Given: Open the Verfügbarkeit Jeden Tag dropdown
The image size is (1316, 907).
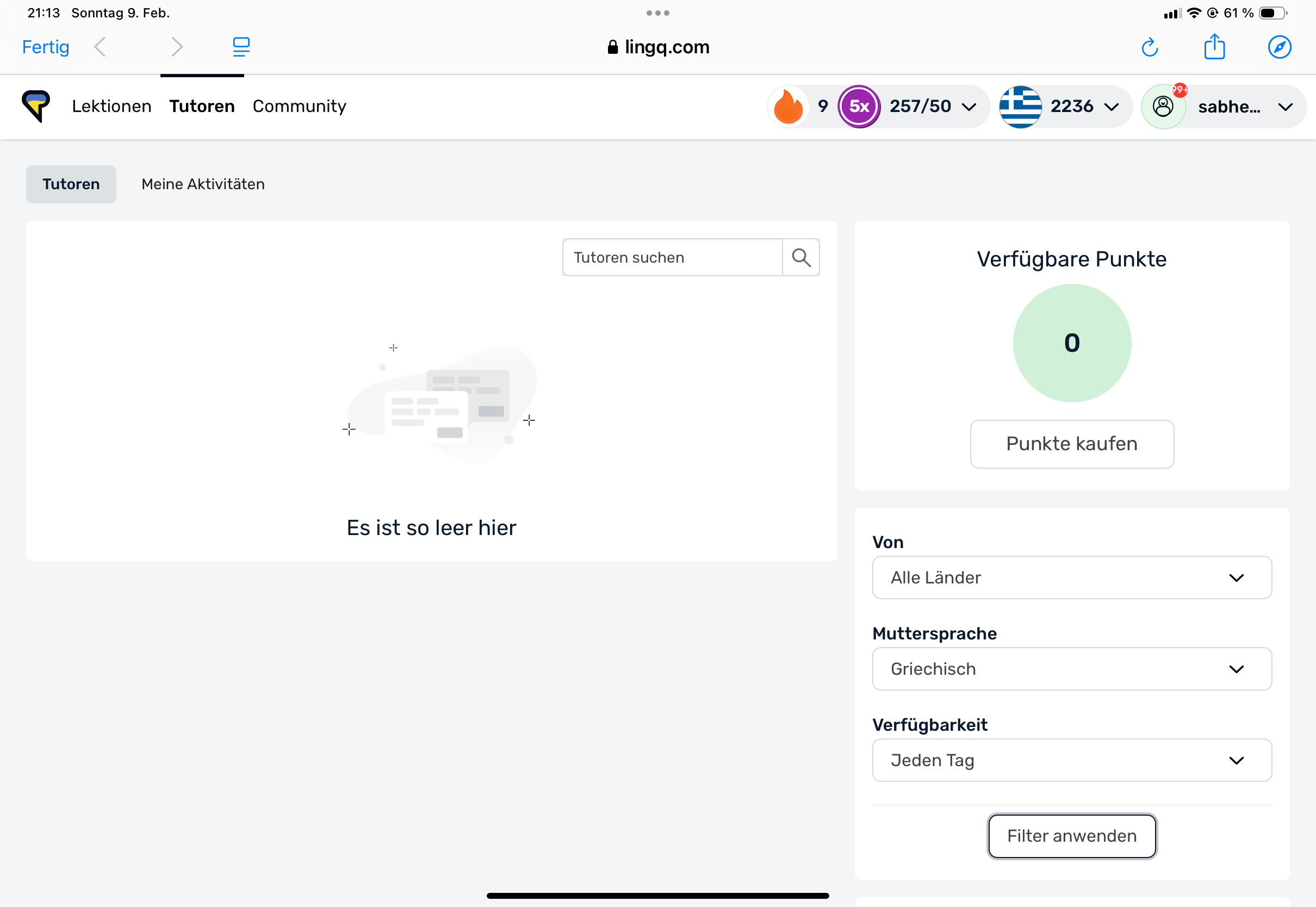Looking at the screenshot, I should (x=1072, y=760).
